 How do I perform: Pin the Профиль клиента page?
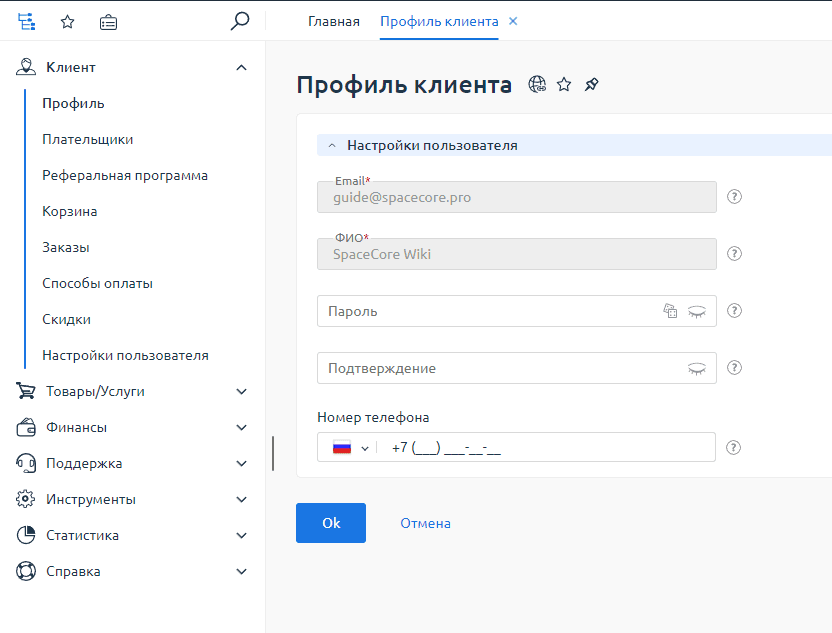point(591,85)
